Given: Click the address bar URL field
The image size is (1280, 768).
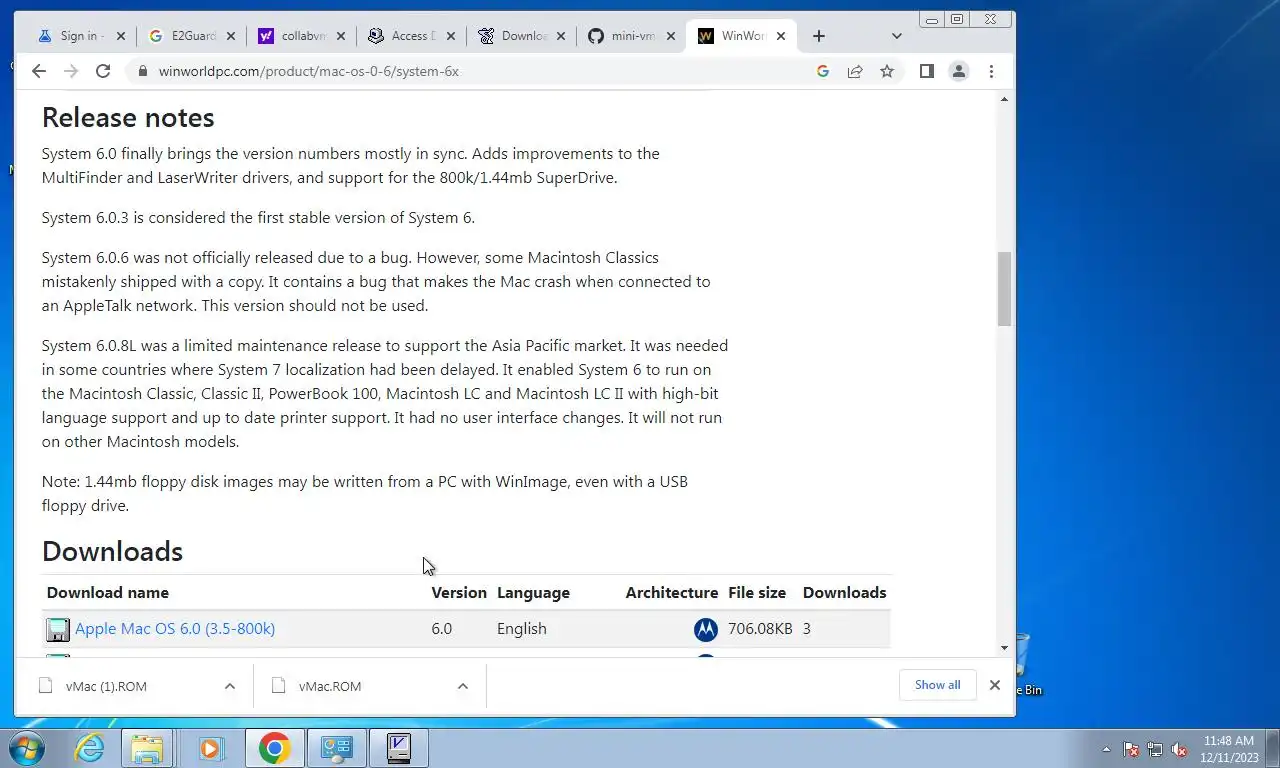Looking at the screenshot, I should pos(480,71).
